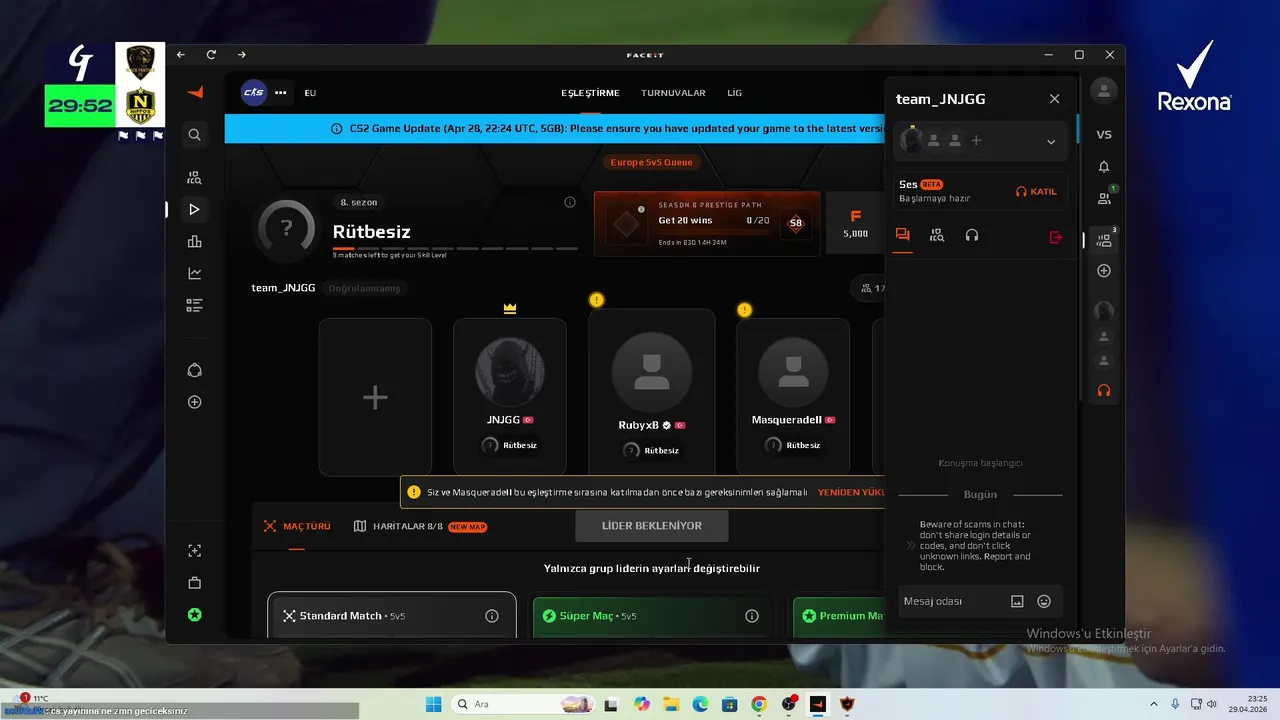Click KATIL voice join button
Viewport: 1280px width, 720px height.
tap(1036, 191)
